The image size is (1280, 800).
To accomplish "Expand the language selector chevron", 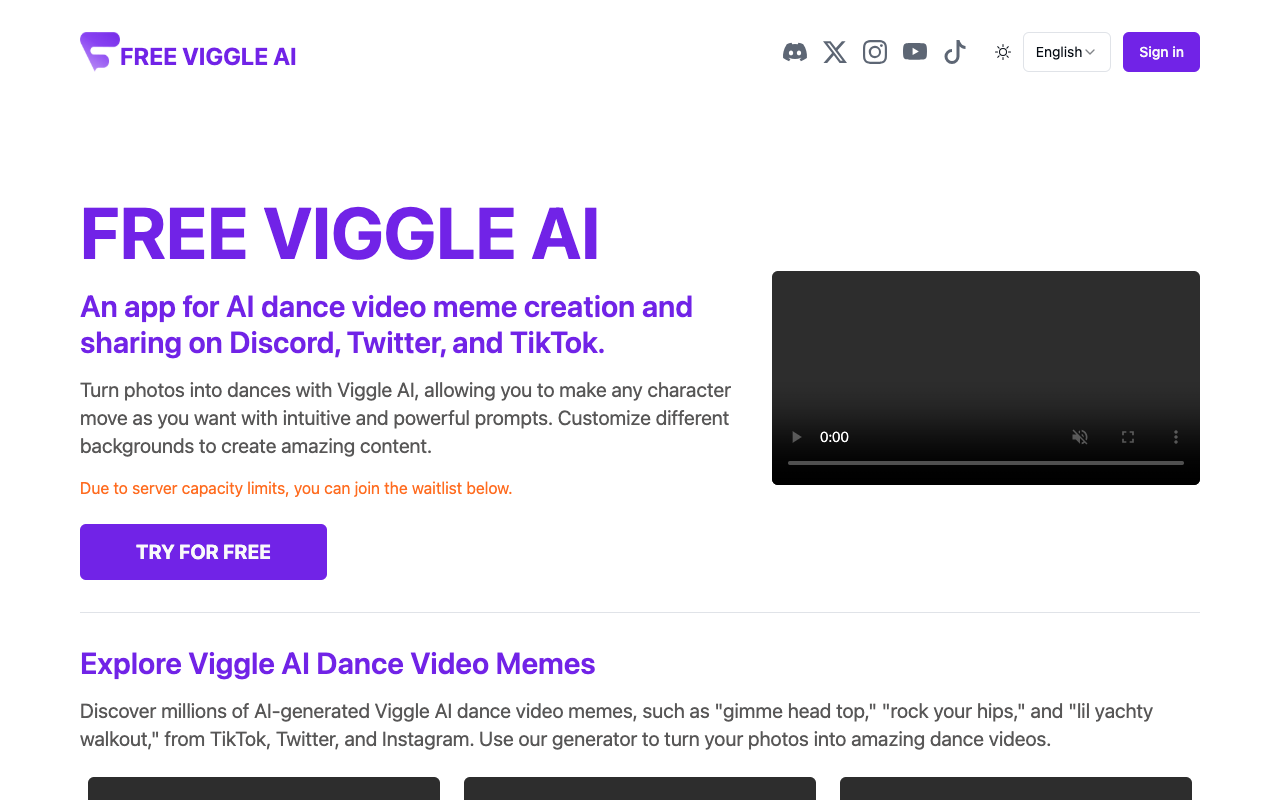I will point(1091,52).
